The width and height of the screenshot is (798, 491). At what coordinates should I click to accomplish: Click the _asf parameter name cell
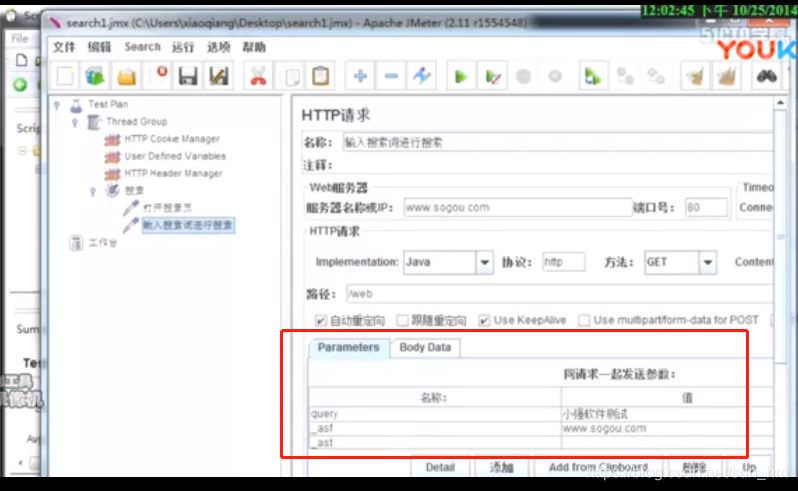(435, 428)
